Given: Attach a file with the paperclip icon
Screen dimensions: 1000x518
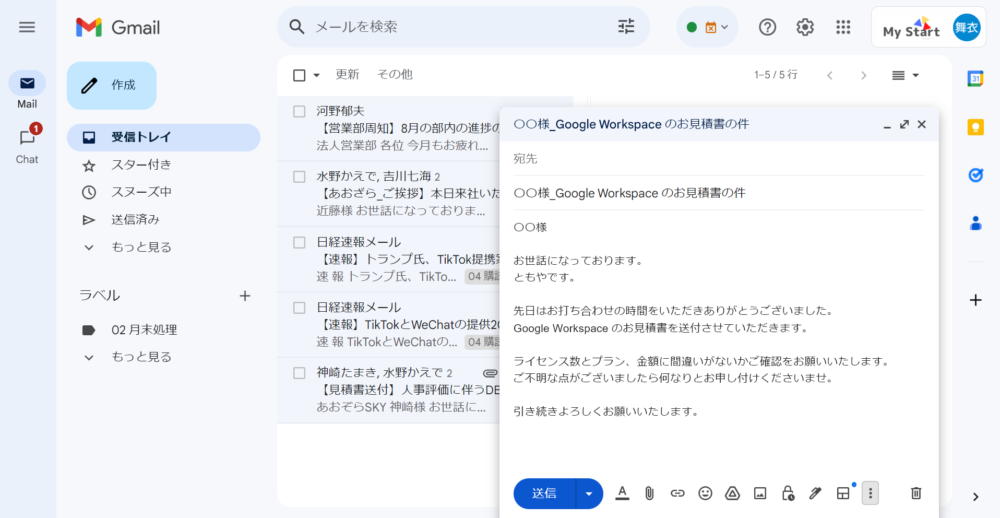Looking at the screenshot, I should (649, 492).
